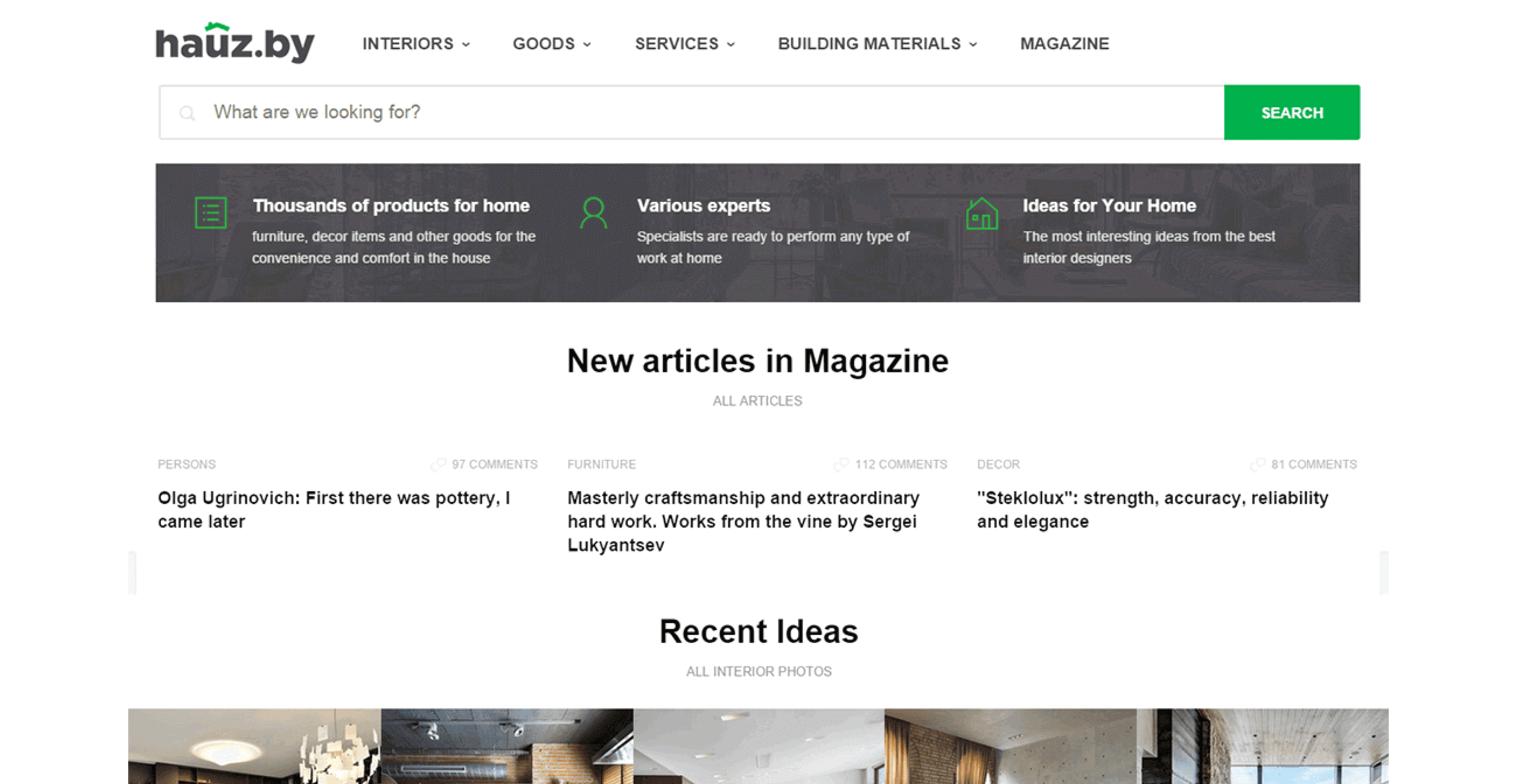Click ALL INTERIOR PHOTOS link
The image size is (1517, 784).
click(759, 671)
